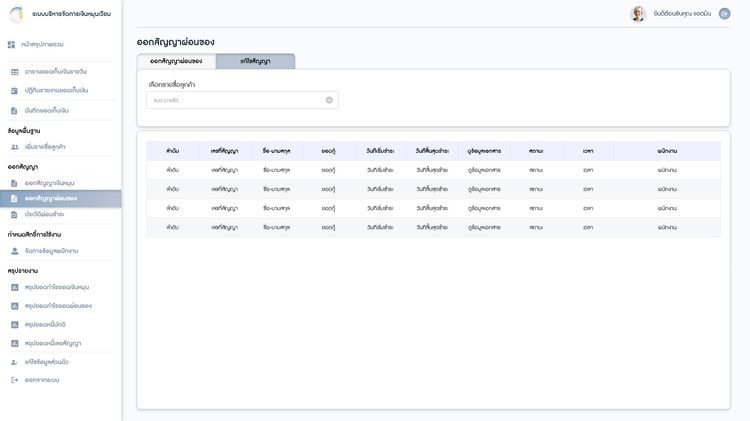Click the person icon for จัดการข้อมูลพนักงาน

click(x=14, y=250)
